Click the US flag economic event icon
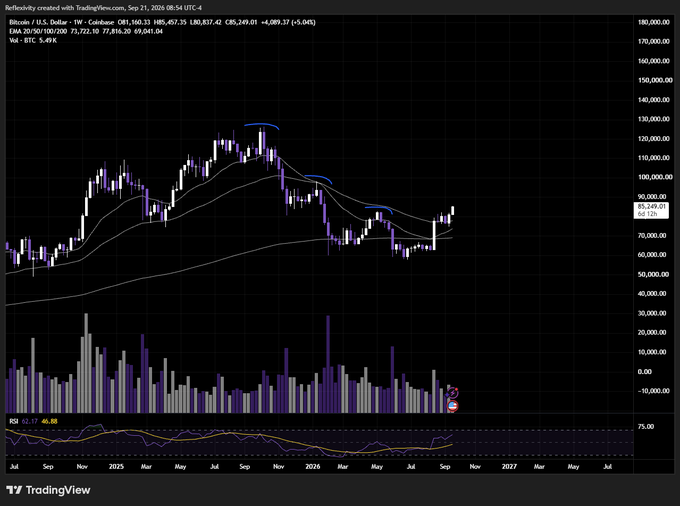This screenshot has height=506, width=680. pyautogui.click(x=452, y=406)
